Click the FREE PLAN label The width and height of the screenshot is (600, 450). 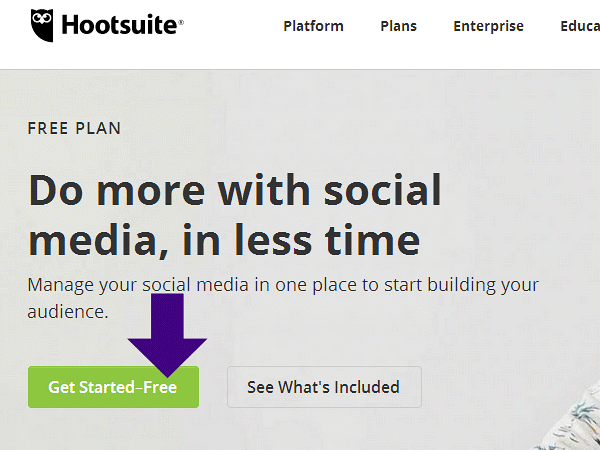click(74, 129)
